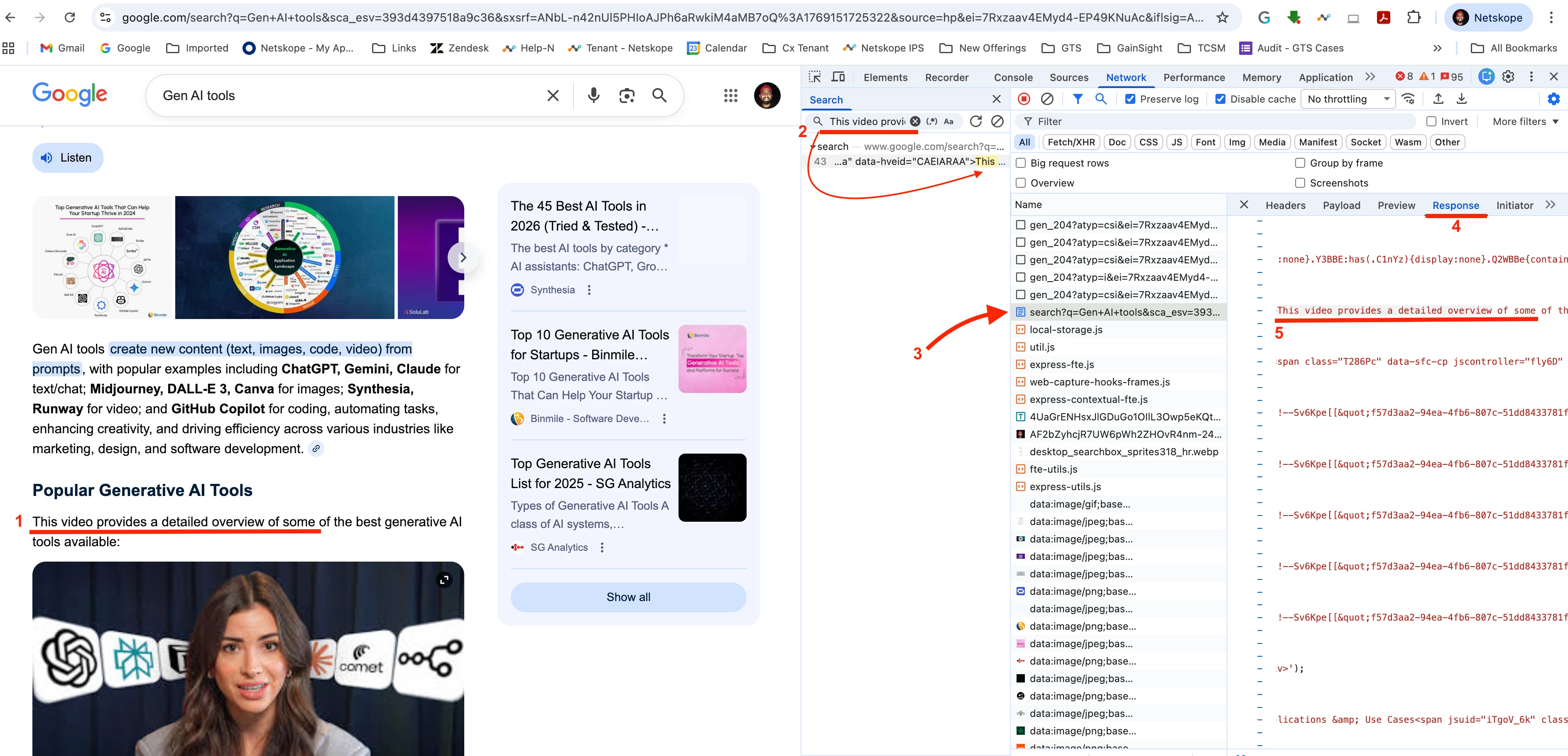Check the Invert filter checkbox
The image size is (1568, 756).
tap(1431, 122)
